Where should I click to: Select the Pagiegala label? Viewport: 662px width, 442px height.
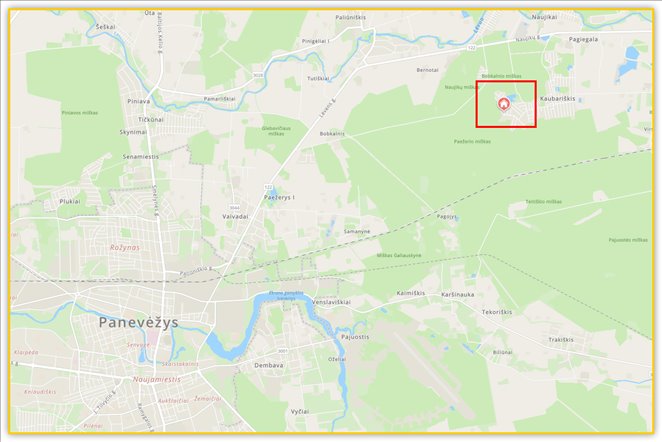point(583,39)
